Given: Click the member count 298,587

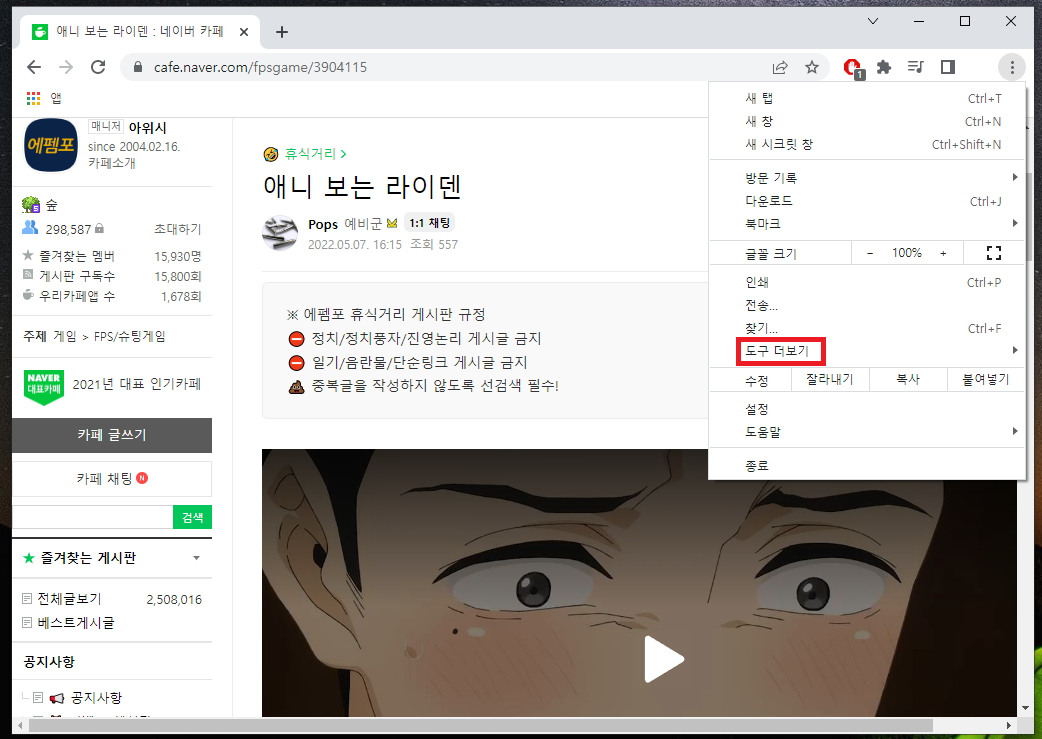Looking at the screenshot, I should pyautogui.click(x=68, y=229).
